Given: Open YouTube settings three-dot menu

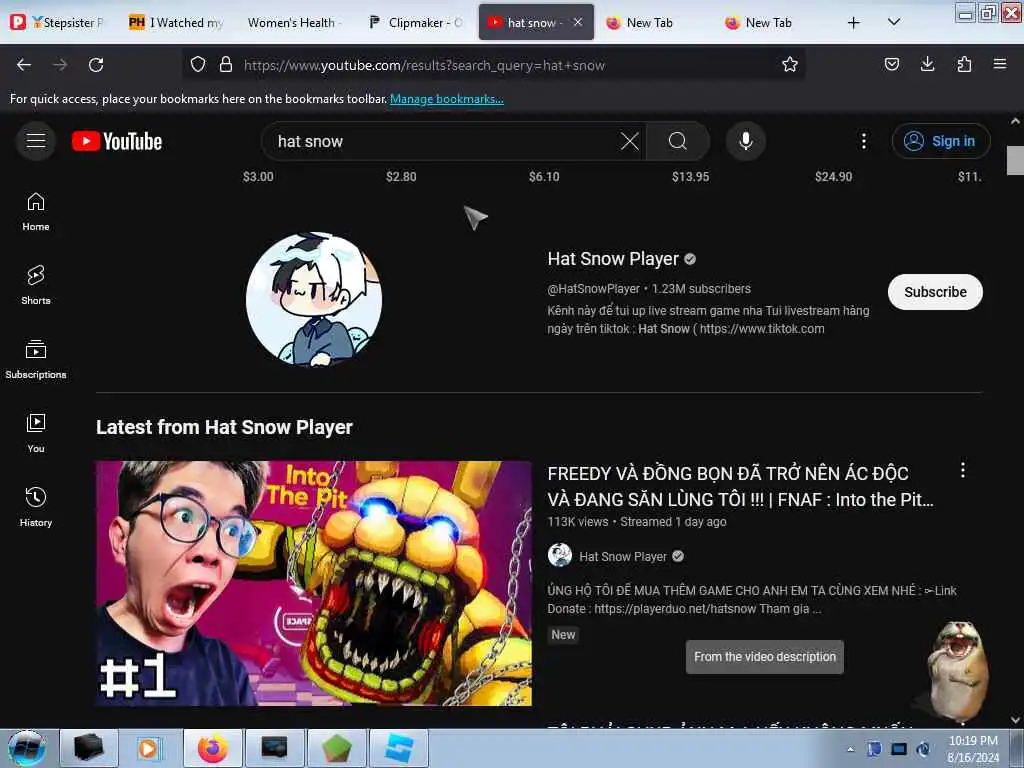Looking at the screenshot, I should click(x=863, y=141).
